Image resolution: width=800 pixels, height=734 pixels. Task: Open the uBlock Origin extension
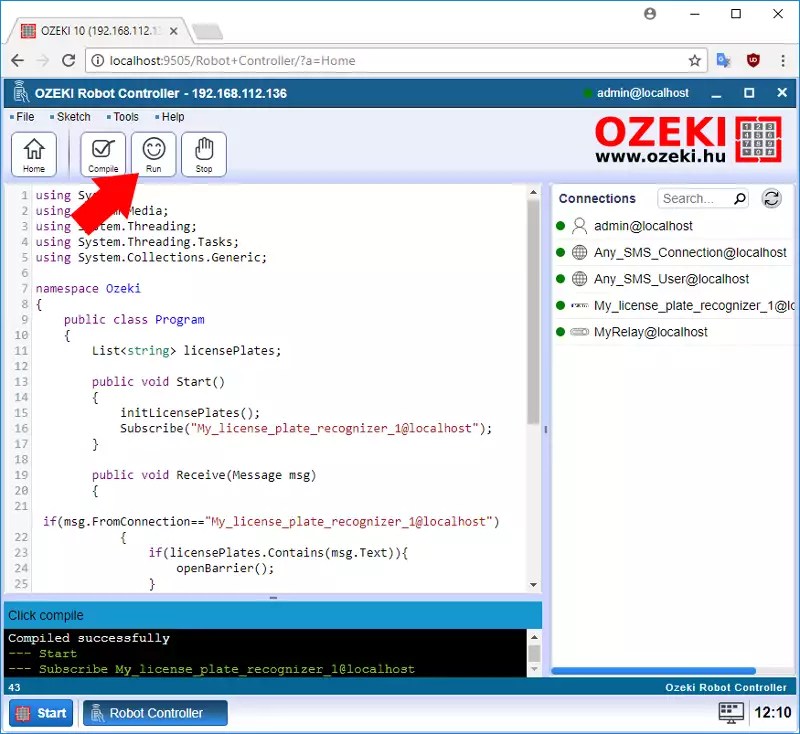click(x=753, y=61)
